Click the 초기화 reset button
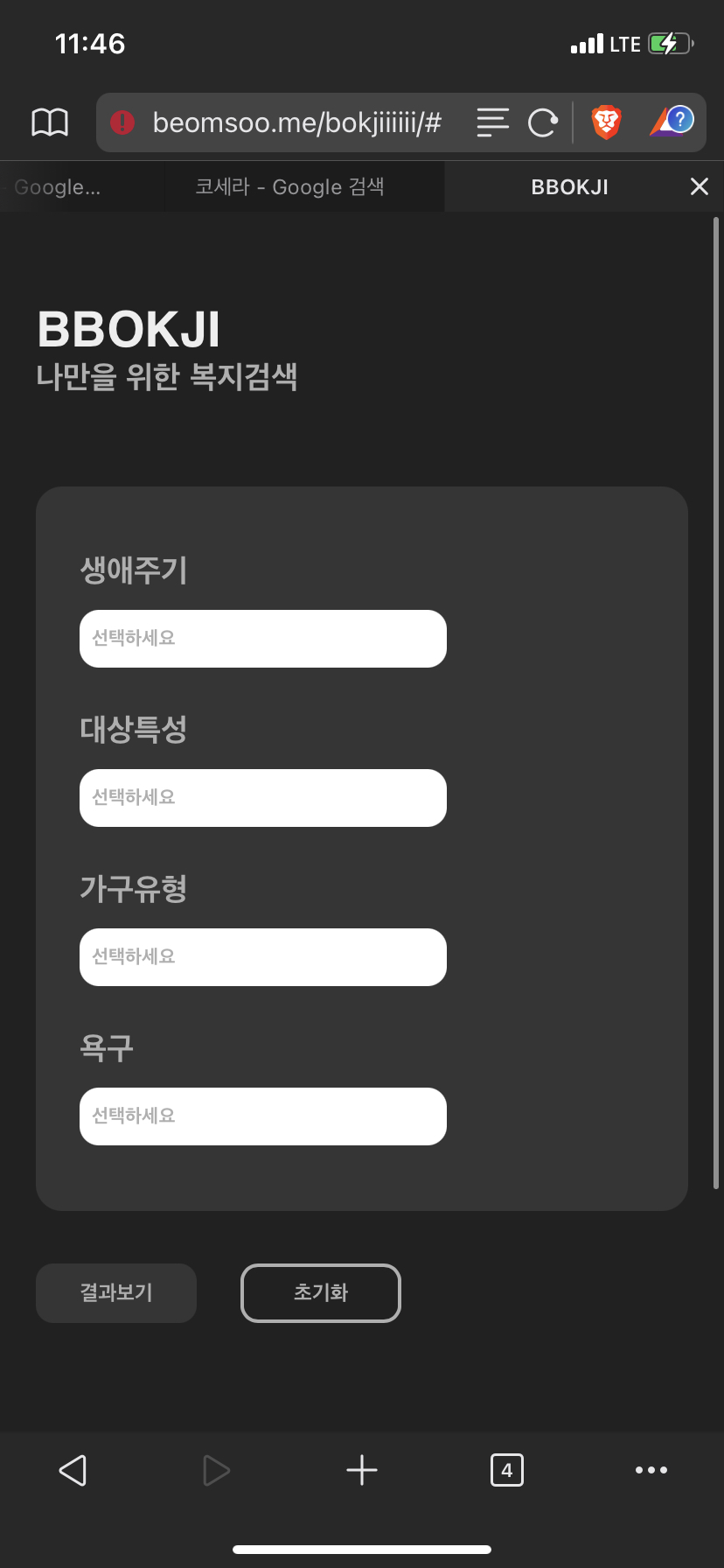 321,1293
